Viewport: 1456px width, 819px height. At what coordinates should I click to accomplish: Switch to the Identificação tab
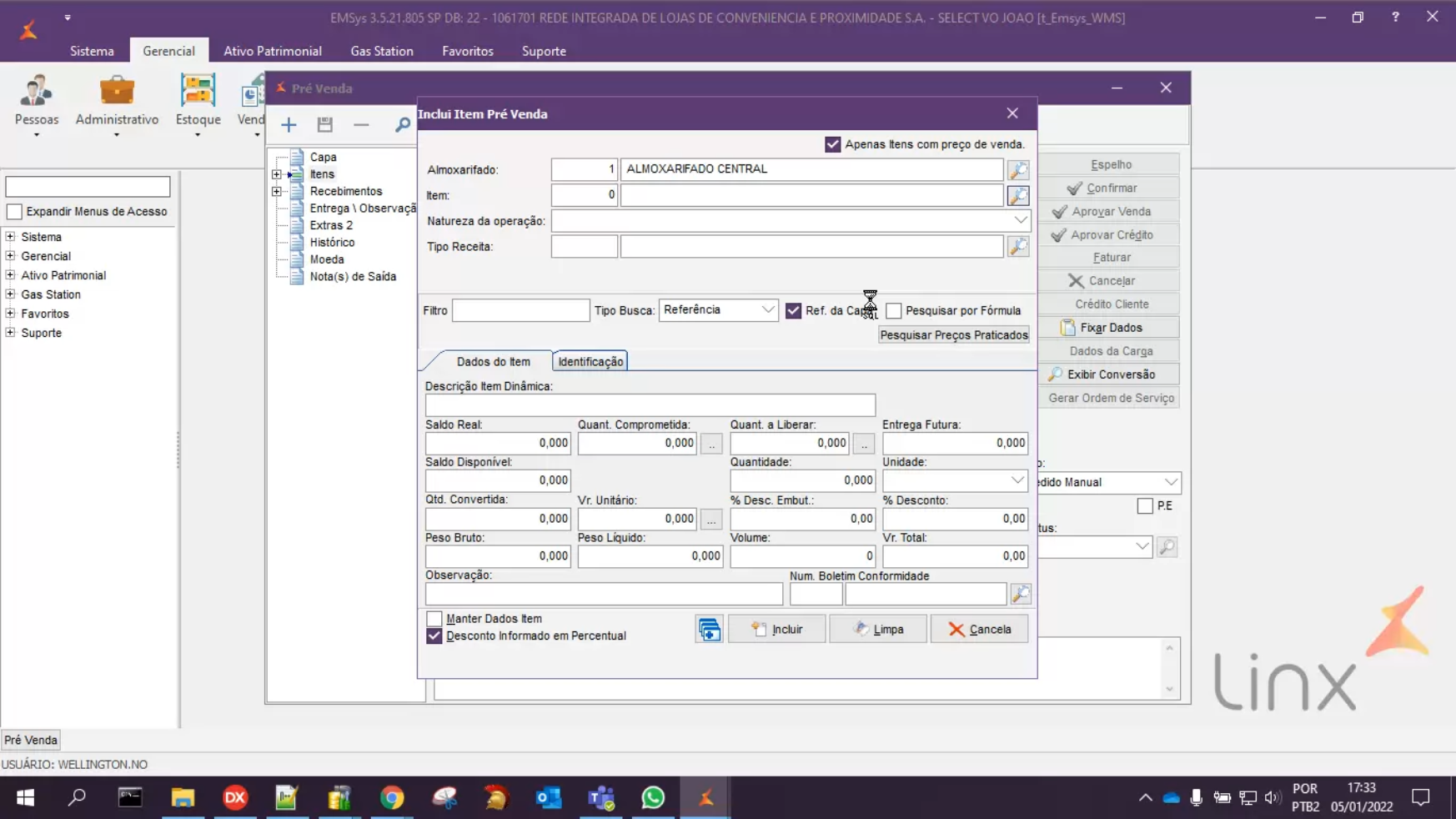tap(590, 361)
